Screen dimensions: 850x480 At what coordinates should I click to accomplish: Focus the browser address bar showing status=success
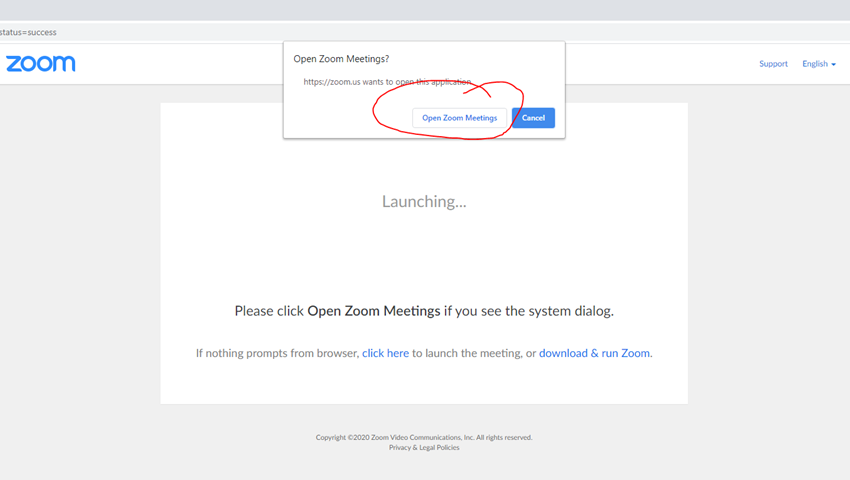(x=200, y=32)
